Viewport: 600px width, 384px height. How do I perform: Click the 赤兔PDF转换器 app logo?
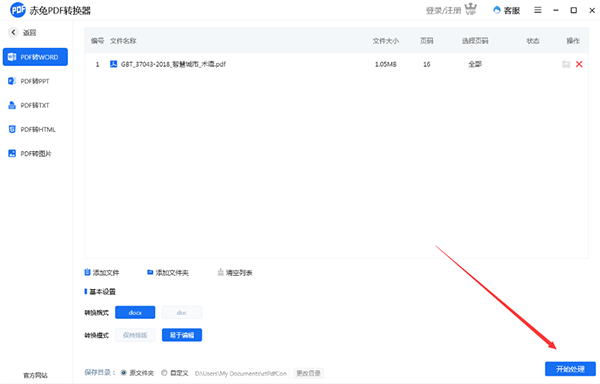click(18, 10)
